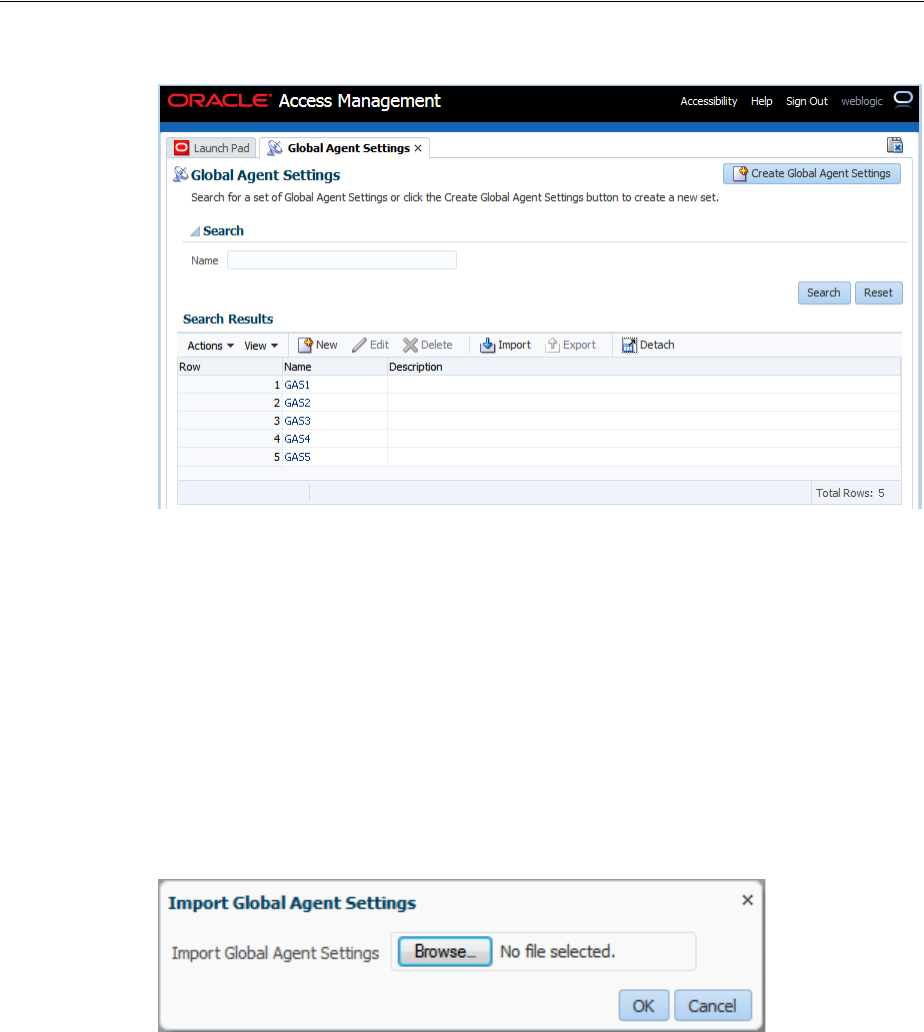
Task: Click the Search button
Action: pos(824,293)
